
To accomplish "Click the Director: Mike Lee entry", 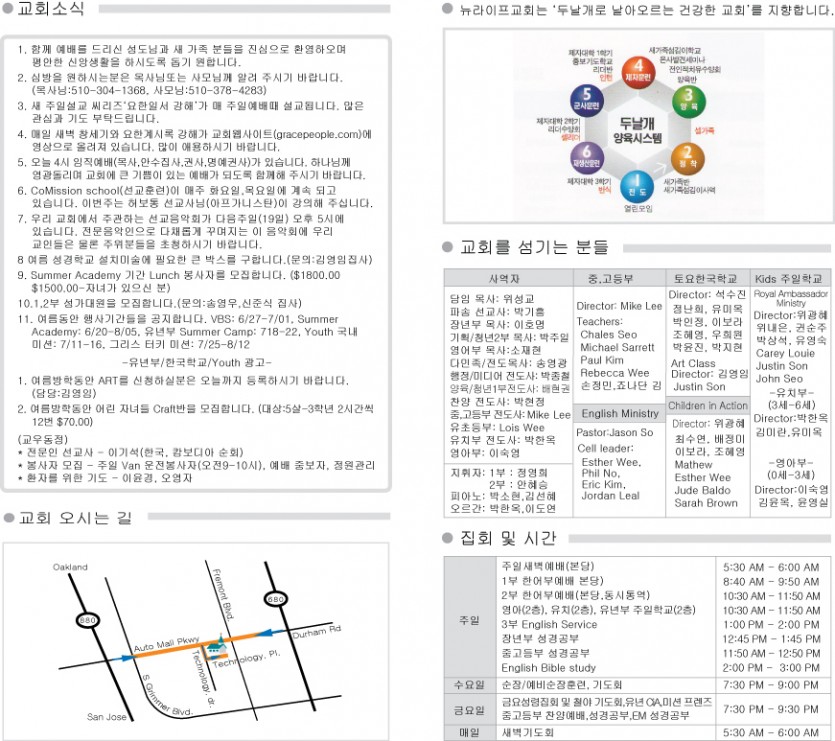I will [x=619, y=306].
